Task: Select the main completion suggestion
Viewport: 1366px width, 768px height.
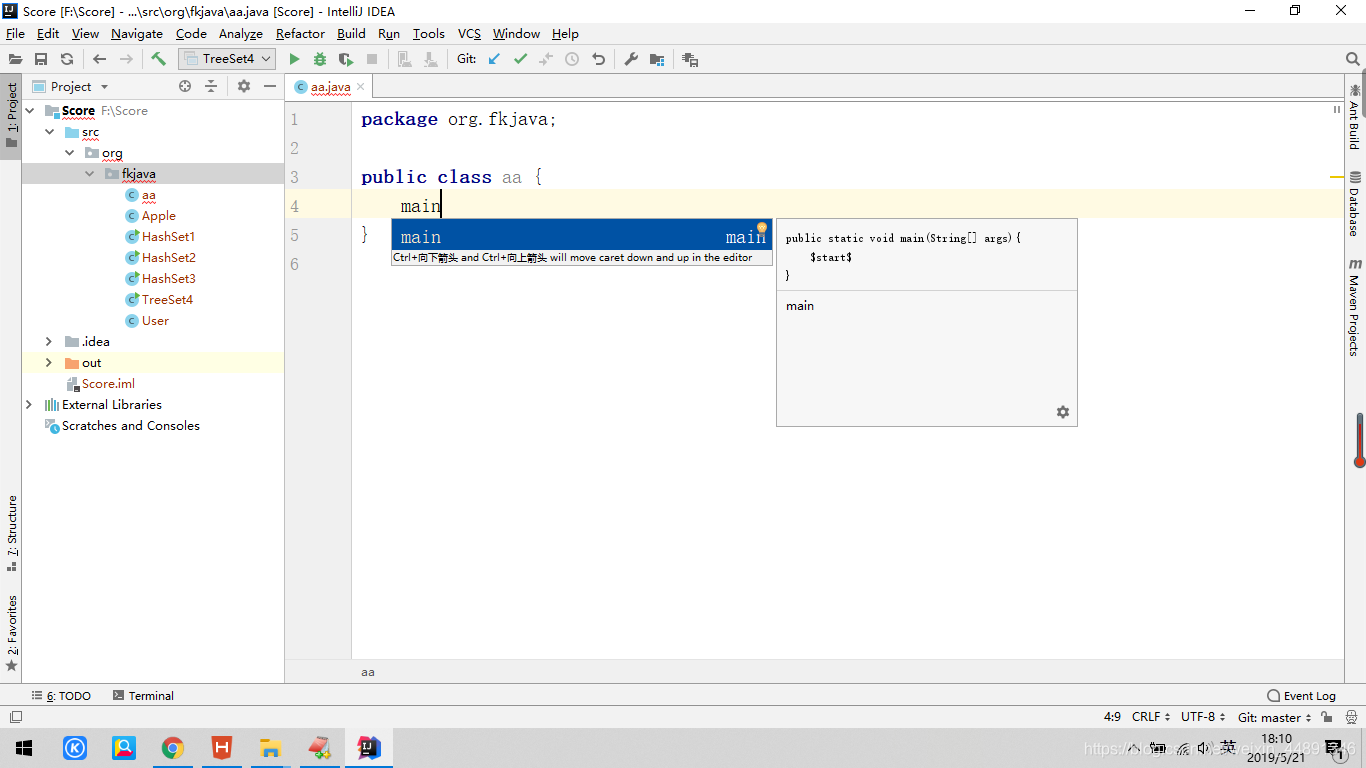Action: (x=581, y=237)
